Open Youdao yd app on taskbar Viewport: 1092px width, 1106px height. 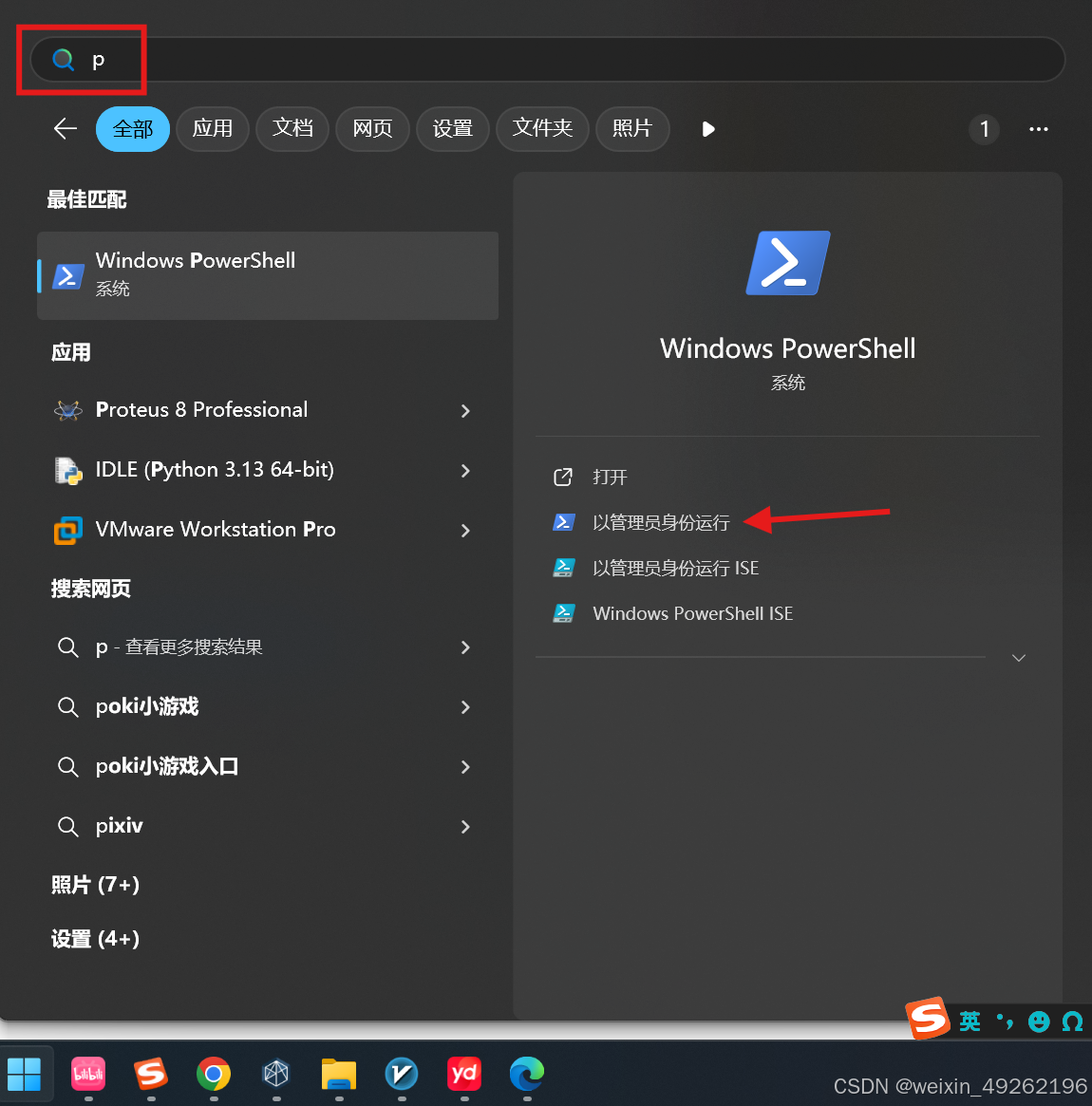click(x=464, y=1075)
